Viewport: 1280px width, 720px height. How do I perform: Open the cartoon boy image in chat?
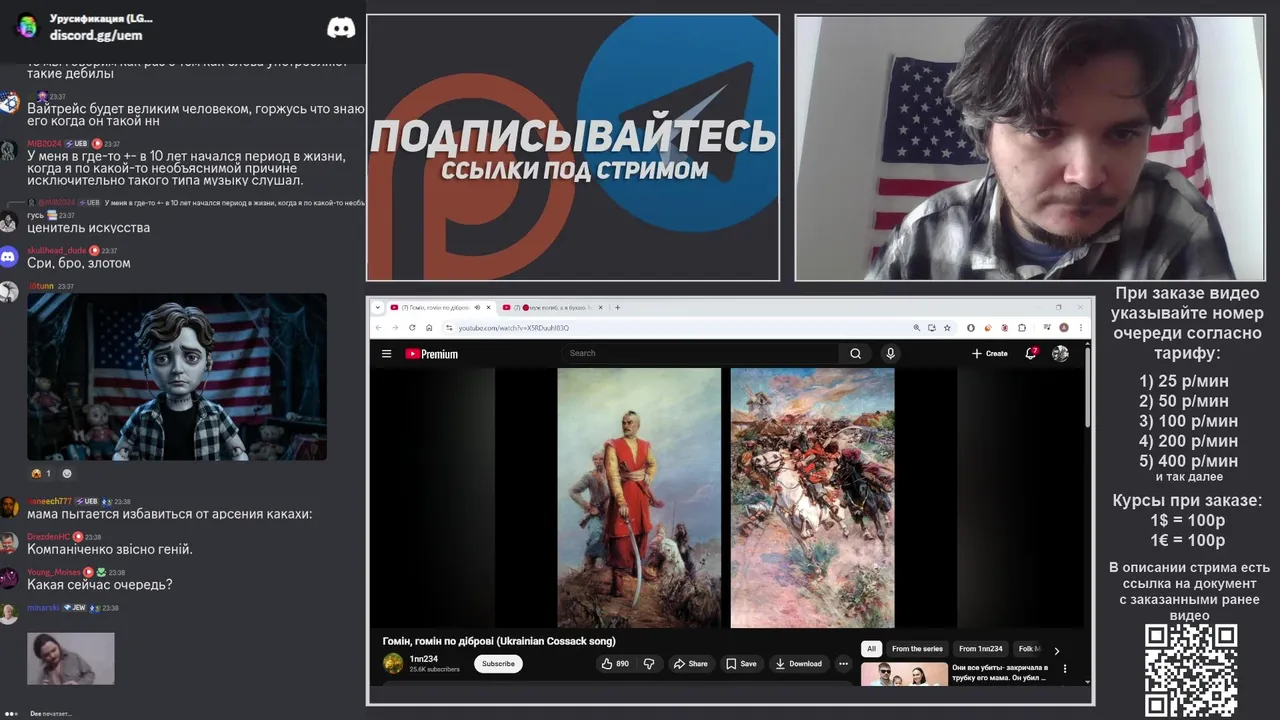[x=177, y=377]
